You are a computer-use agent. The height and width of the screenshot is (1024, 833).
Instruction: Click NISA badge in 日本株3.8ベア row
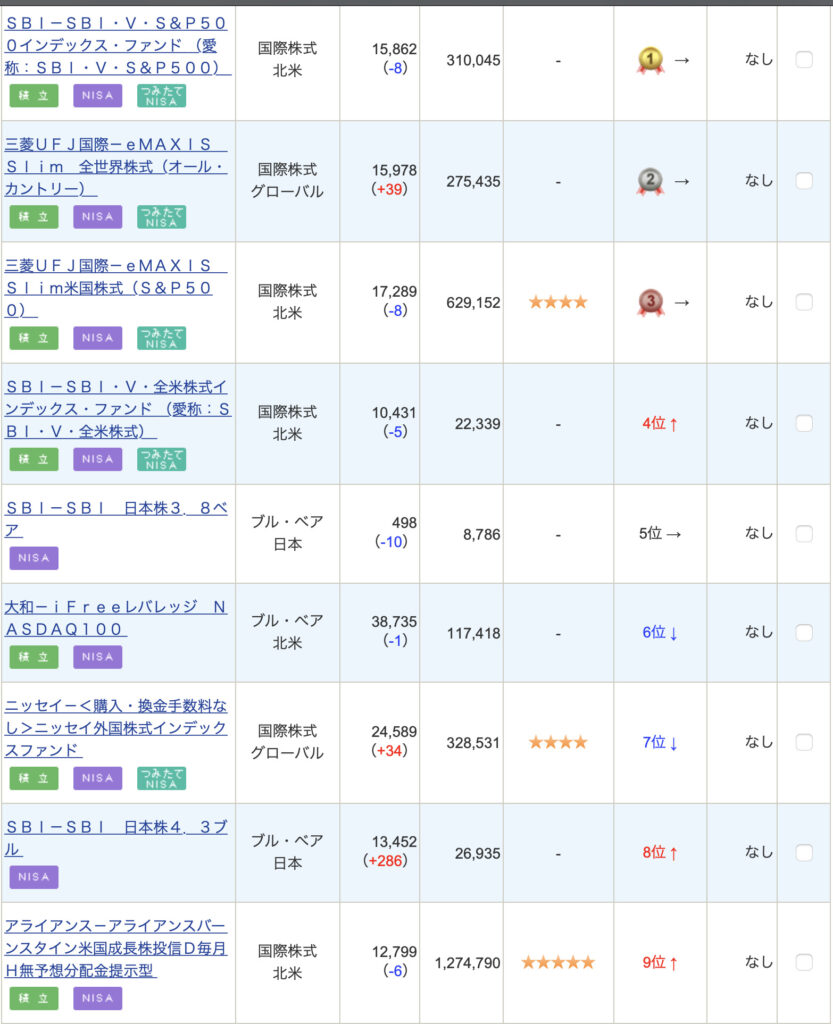pyautogui.click(x=34, y=558)
